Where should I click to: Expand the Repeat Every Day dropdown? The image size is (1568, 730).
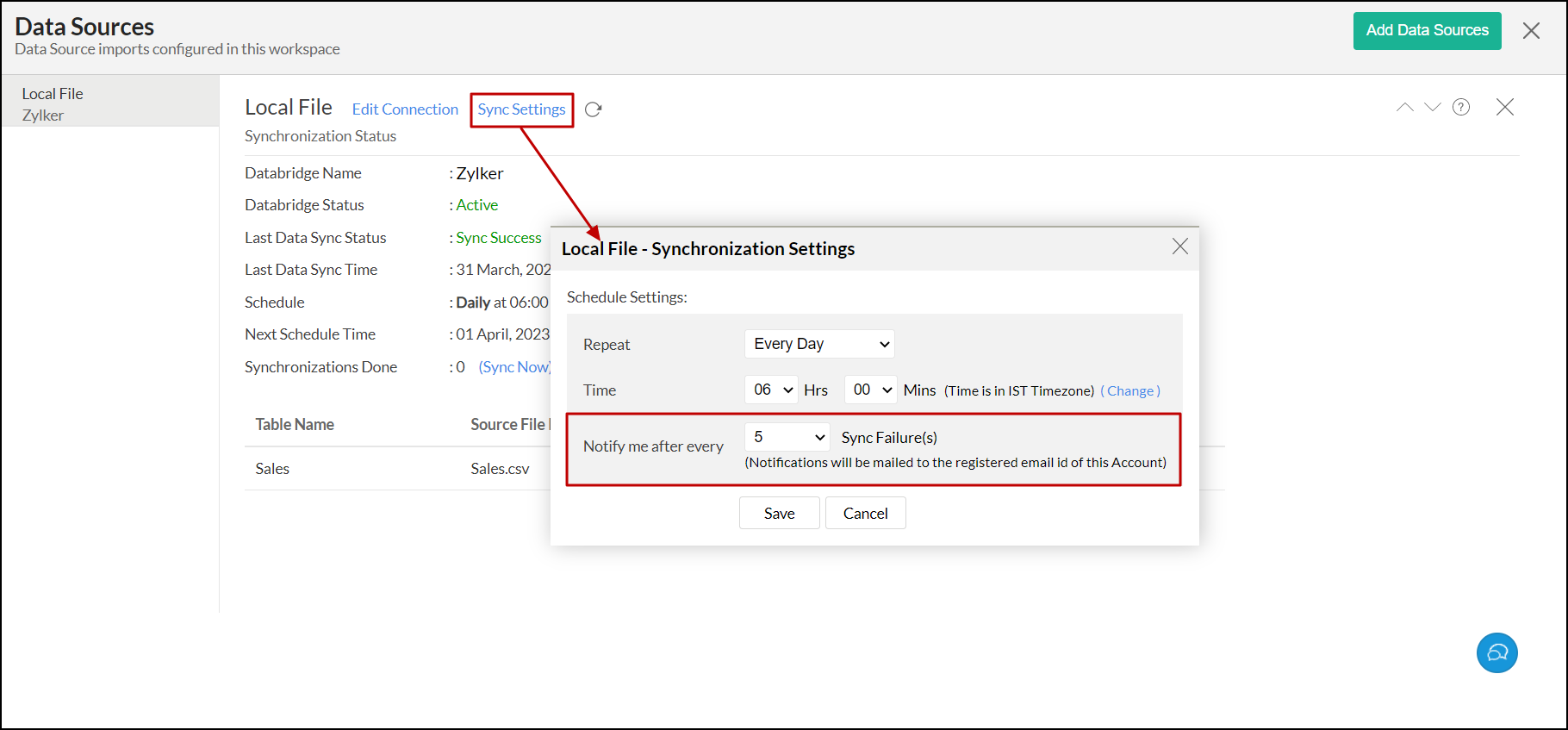[818, 344]
